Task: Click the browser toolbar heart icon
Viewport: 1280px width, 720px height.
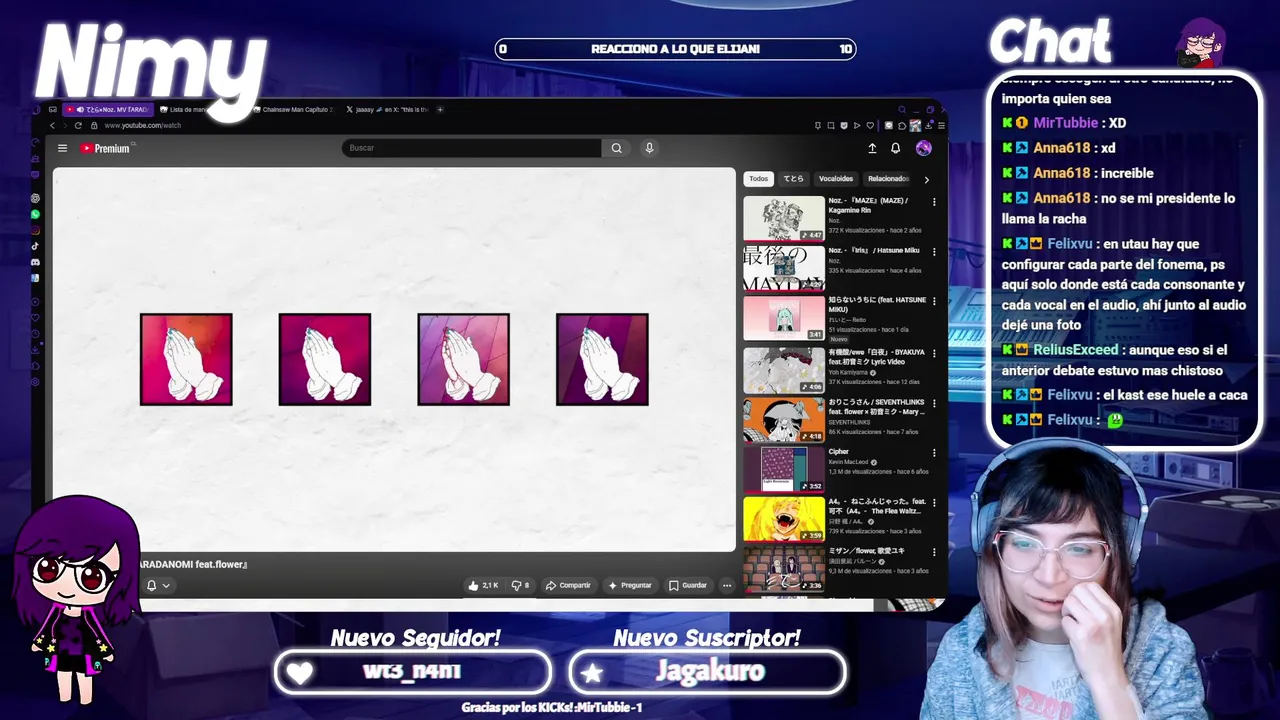Action: coord(870,125)
